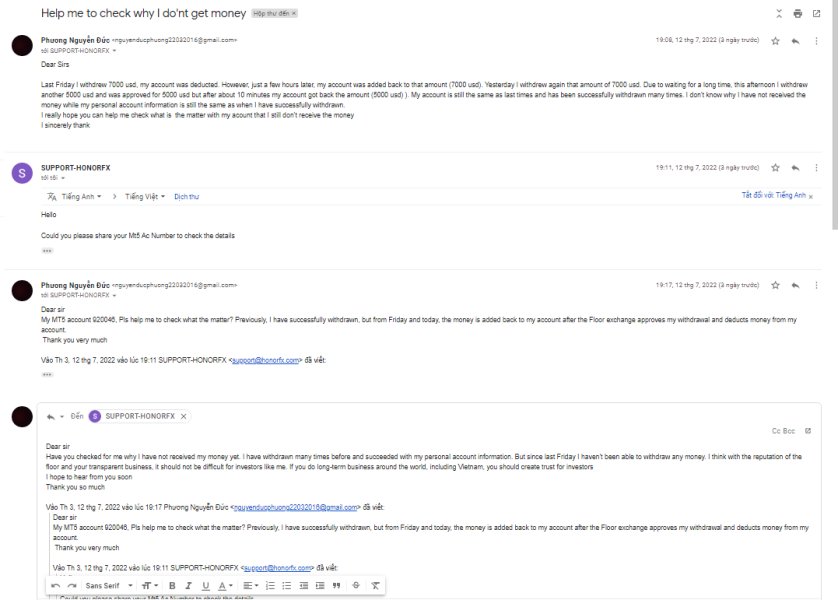Viewport: 838px width, 600px height.
Task: Print the whole email conversation
Action: (x=797, y=13)
